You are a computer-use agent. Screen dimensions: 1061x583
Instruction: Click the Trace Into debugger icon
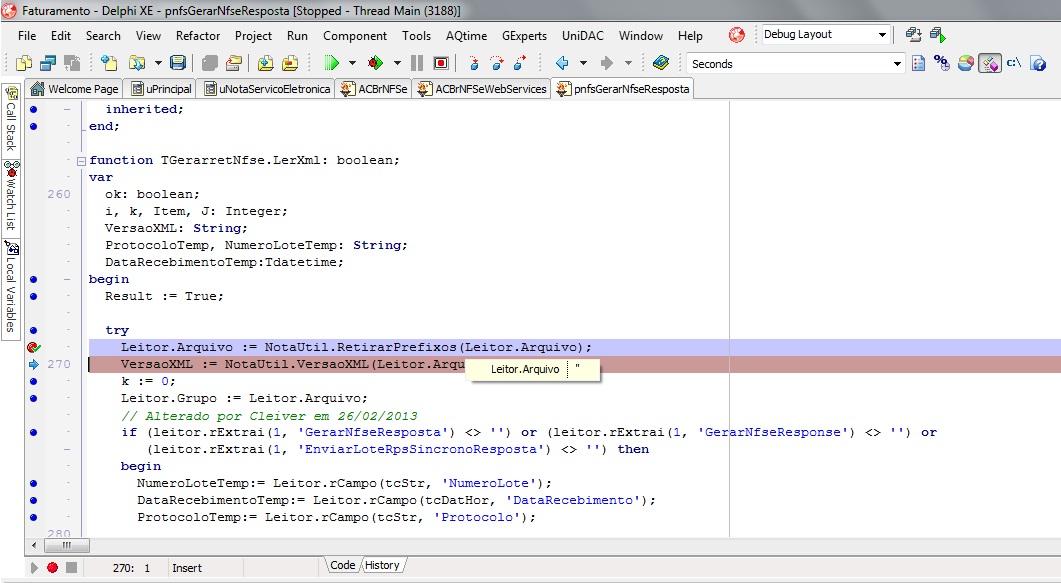pos(474,63)
